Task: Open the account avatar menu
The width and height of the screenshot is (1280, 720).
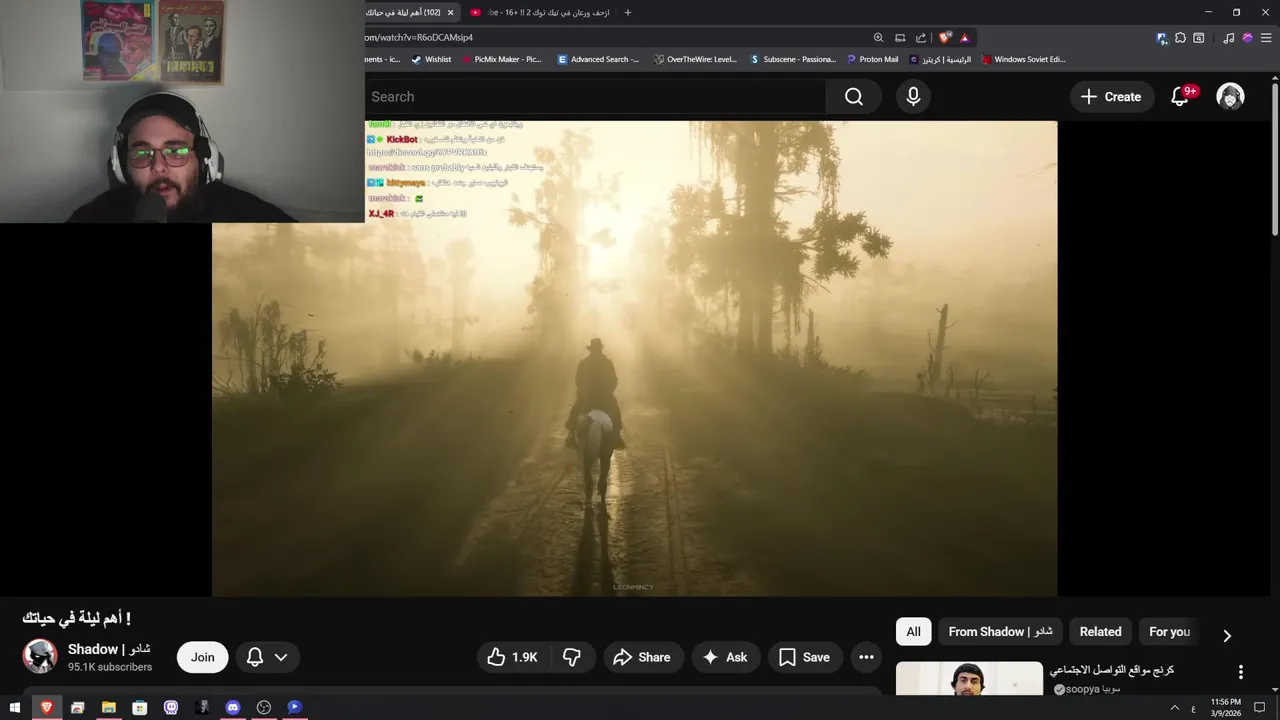Action: [x=1230, y=96]
